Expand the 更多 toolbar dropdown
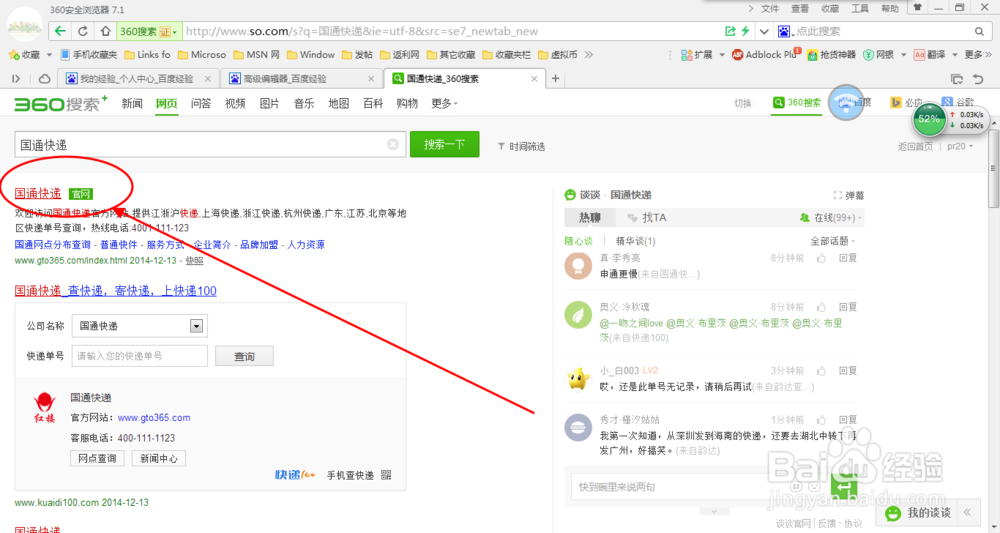The width and height of the screenshot is (1000, 533). point(978,55)
